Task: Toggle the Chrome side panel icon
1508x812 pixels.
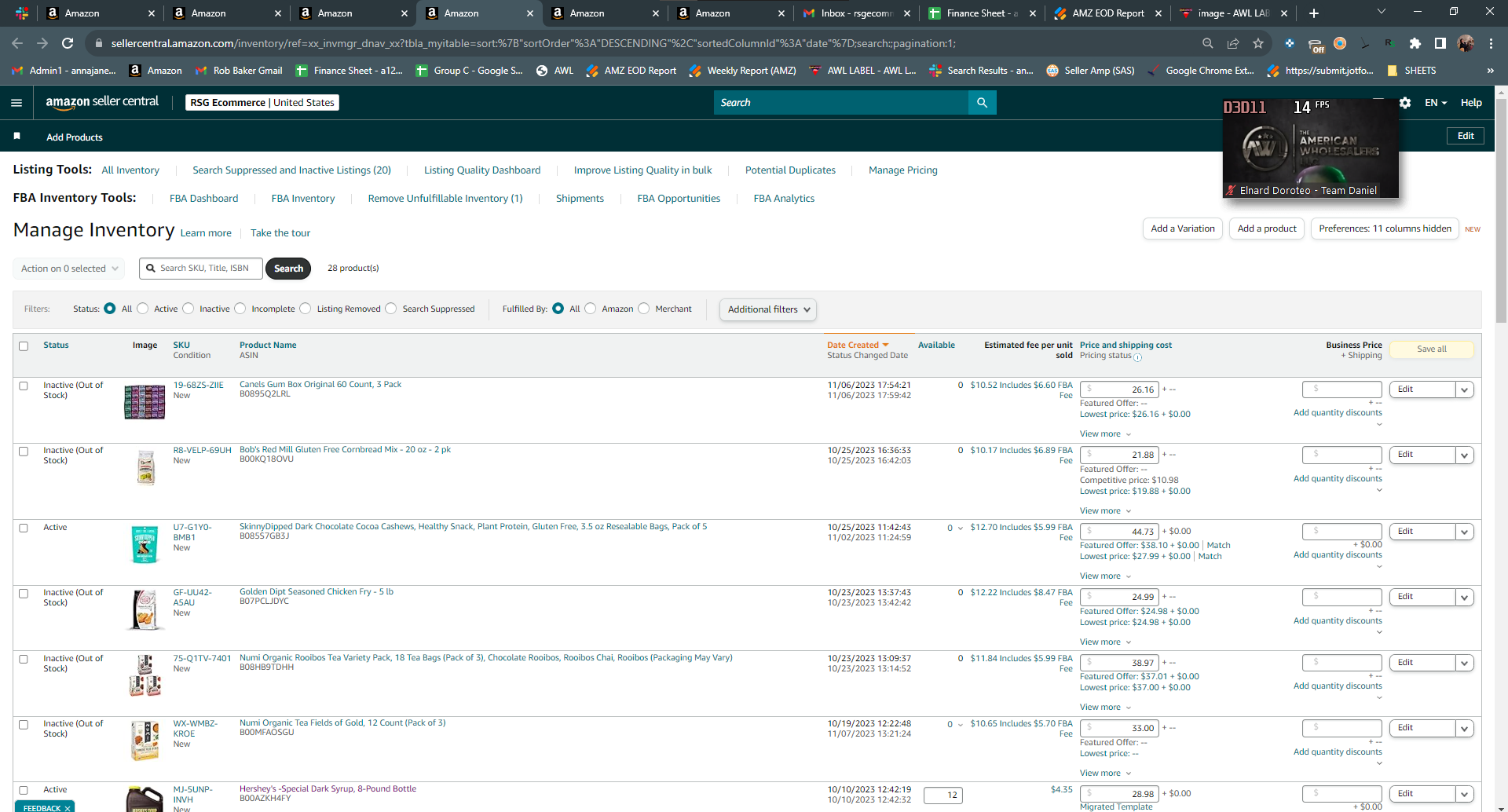Action: (x=1440, y=43)
